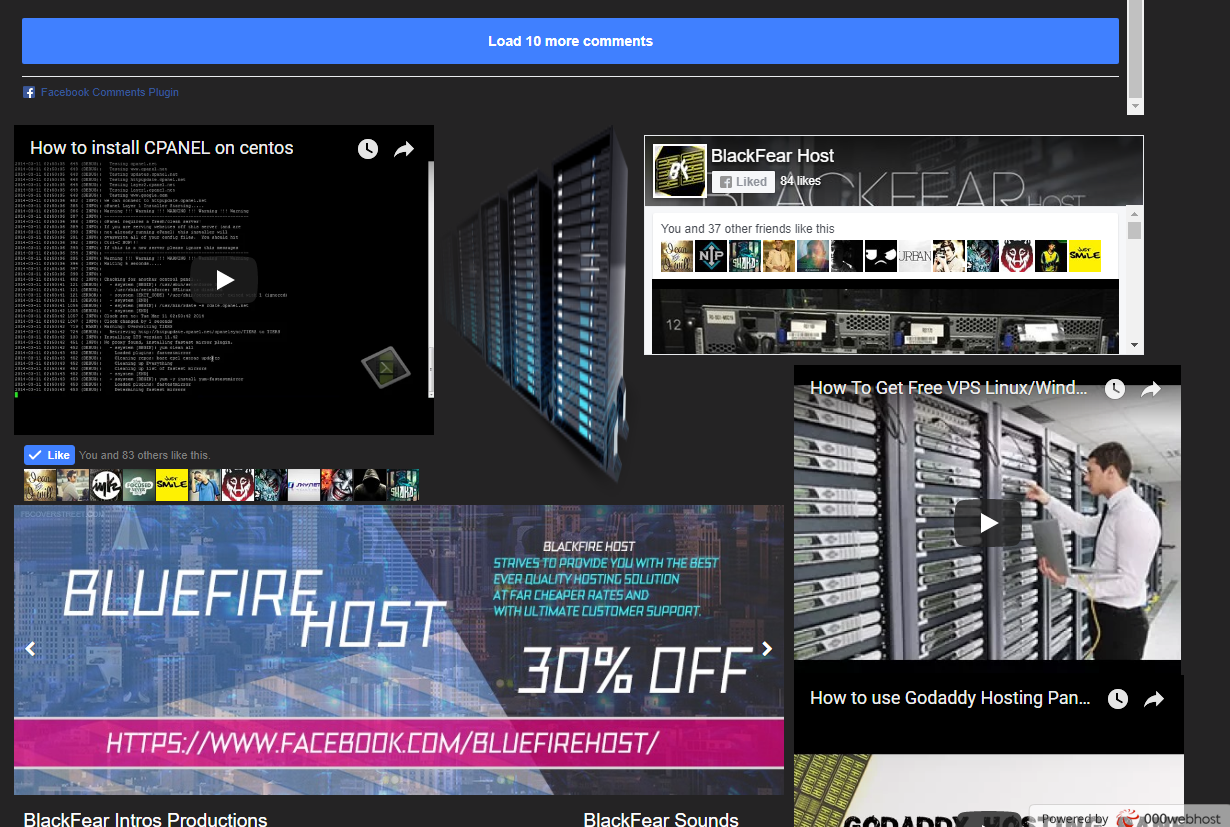The image size is (1230, 827).
Task: Go to previous slide in BlueFire Host carousel
Action: [x=30, y=649]
